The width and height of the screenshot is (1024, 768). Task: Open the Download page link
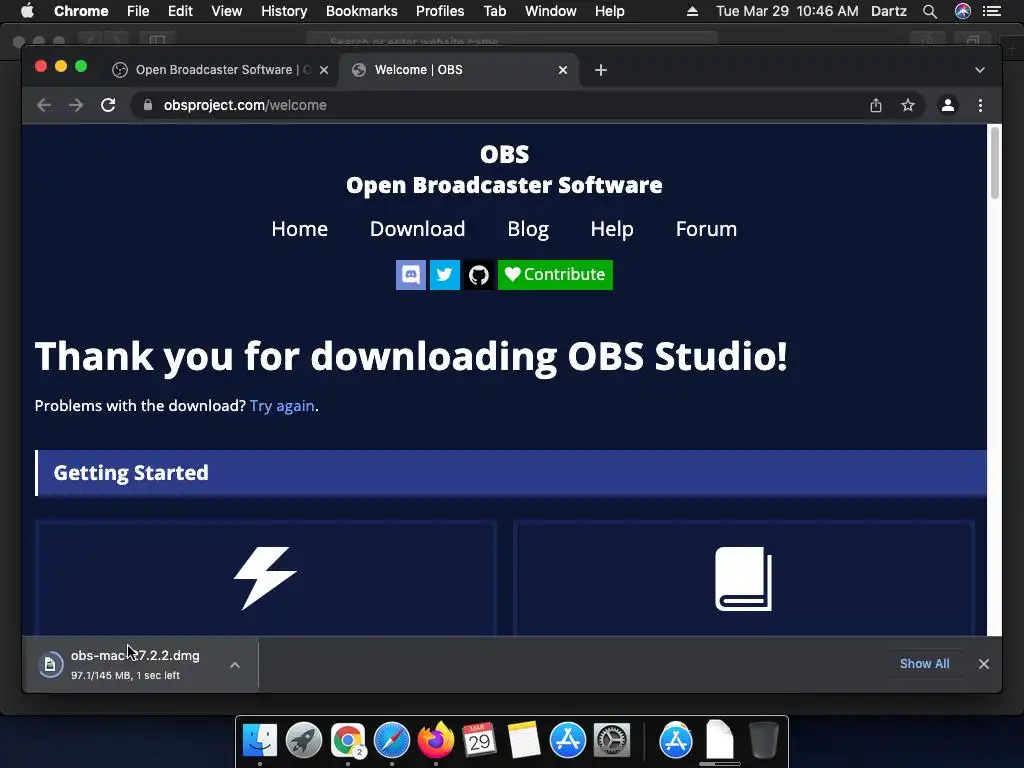pos(417,229)
